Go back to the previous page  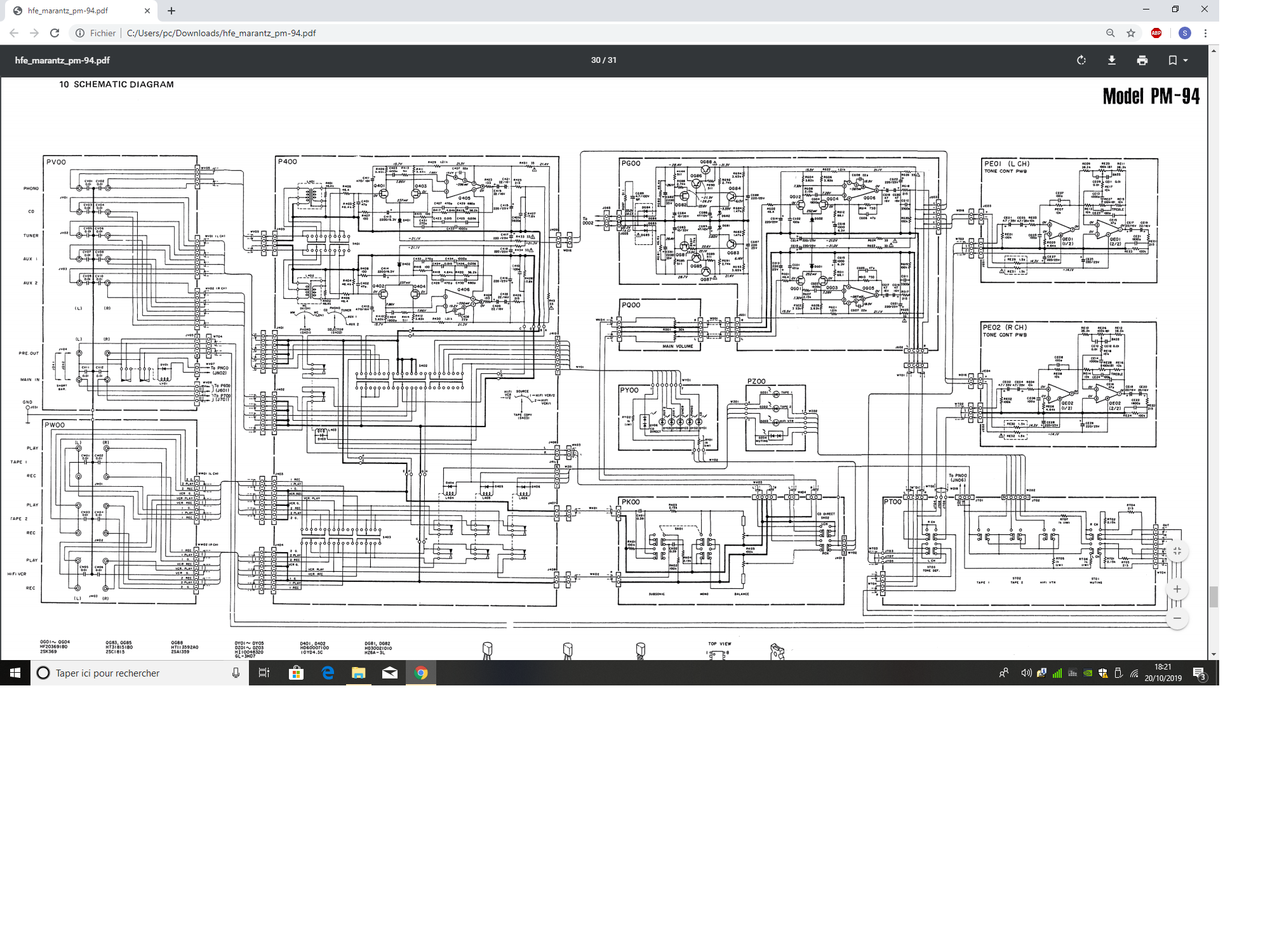(x=14, y=33)
